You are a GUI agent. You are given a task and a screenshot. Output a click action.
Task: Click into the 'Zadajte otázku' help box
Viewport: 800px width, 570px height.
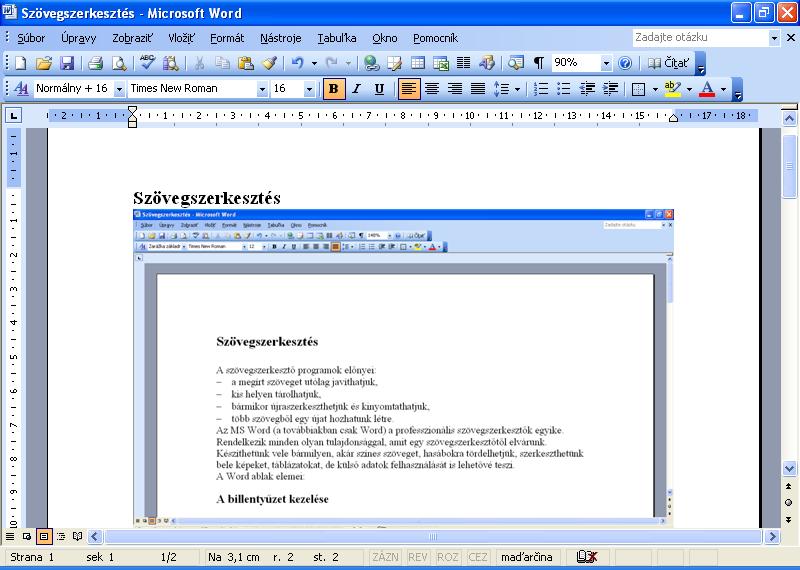coord(700,38)
